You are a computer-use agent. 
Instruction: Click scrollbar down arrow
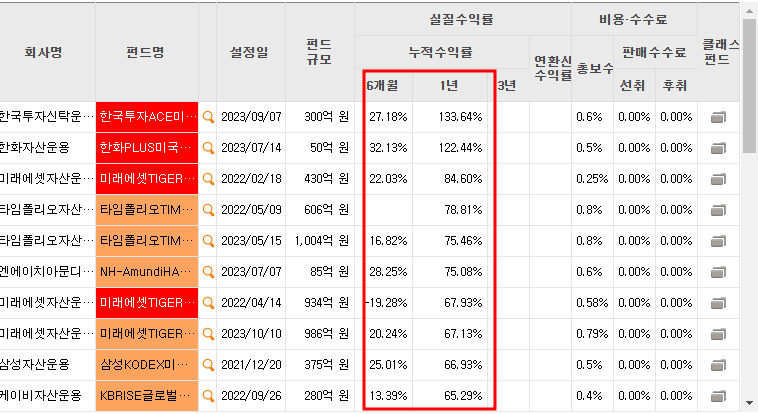coord(749,403)
